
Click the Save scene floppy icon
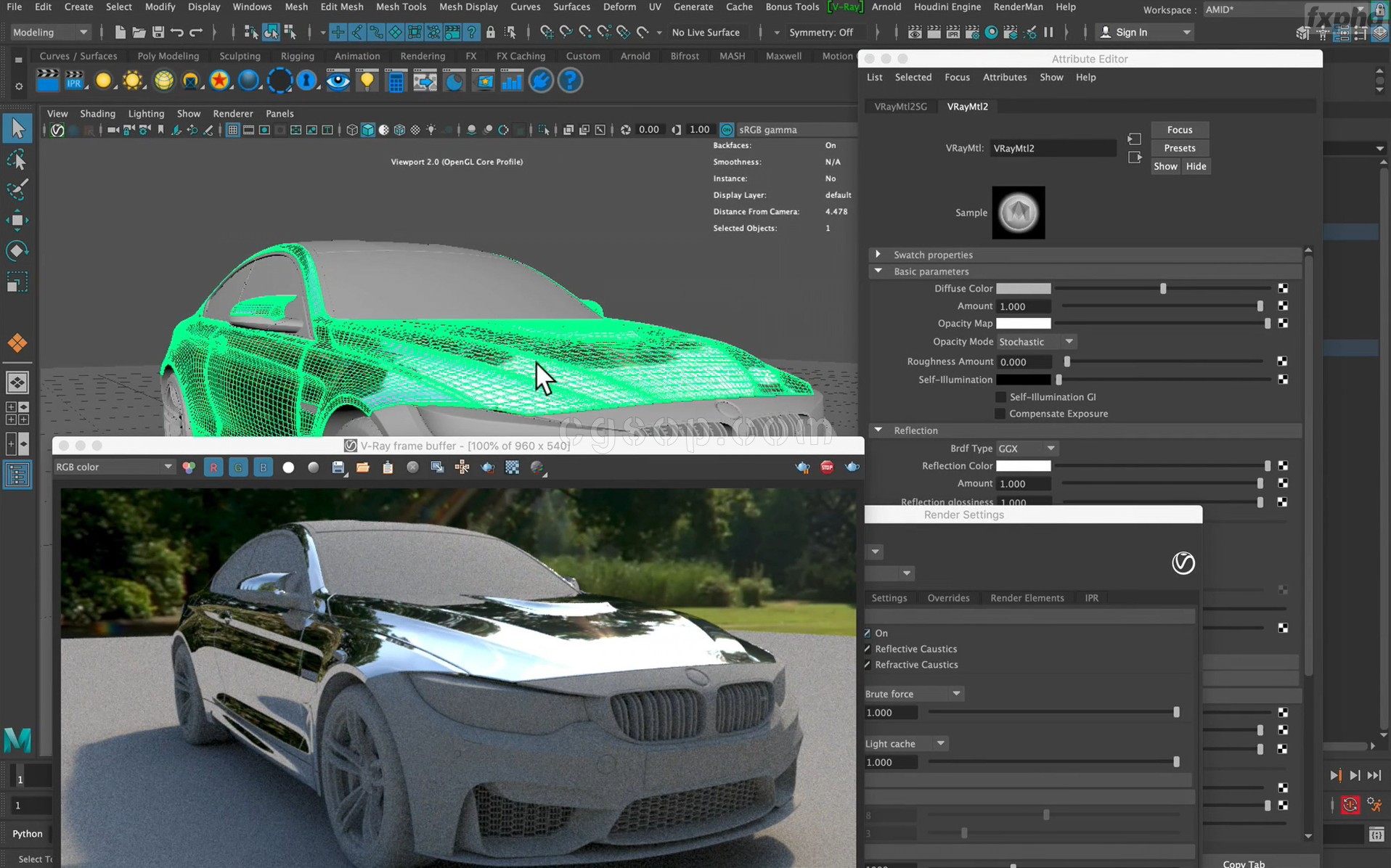tap(158, 32)
